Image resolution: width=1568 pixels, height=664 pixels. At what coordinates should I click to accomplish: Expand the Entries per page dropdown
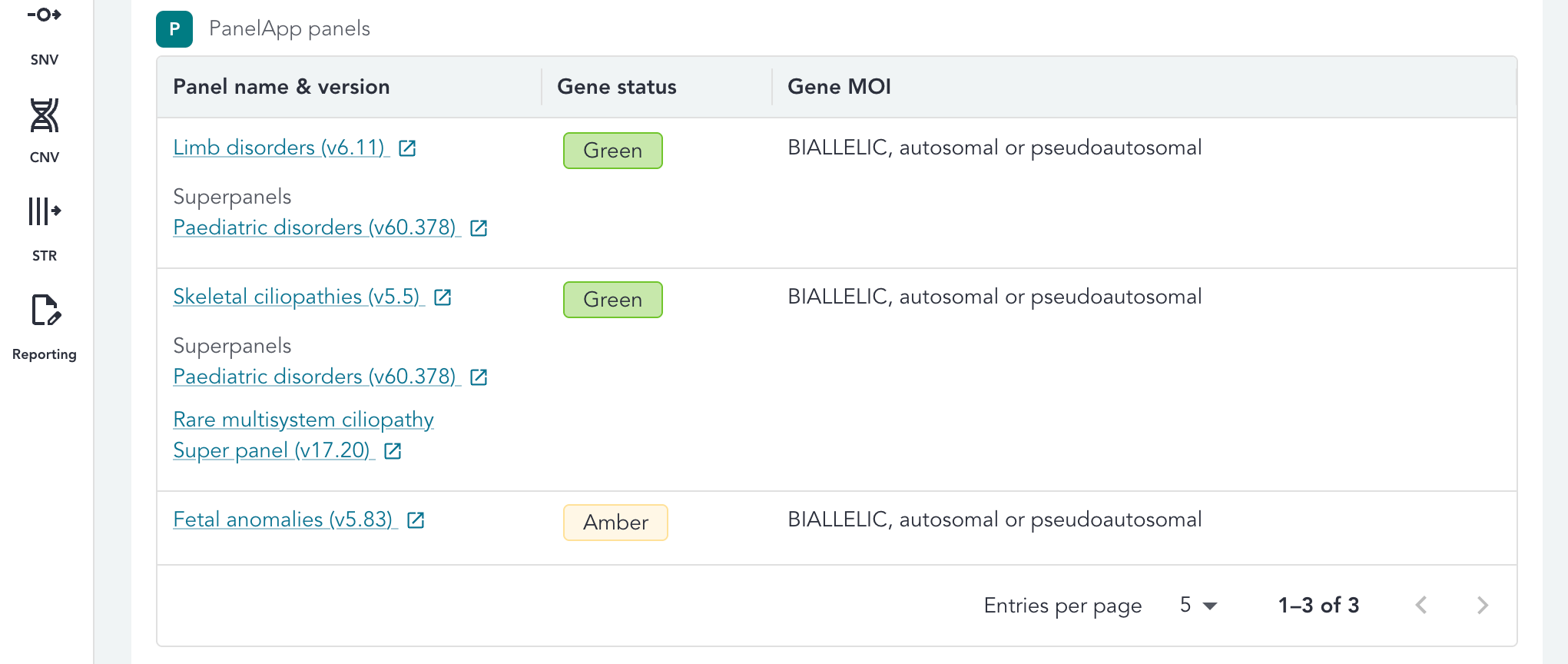pos(1198,606)
